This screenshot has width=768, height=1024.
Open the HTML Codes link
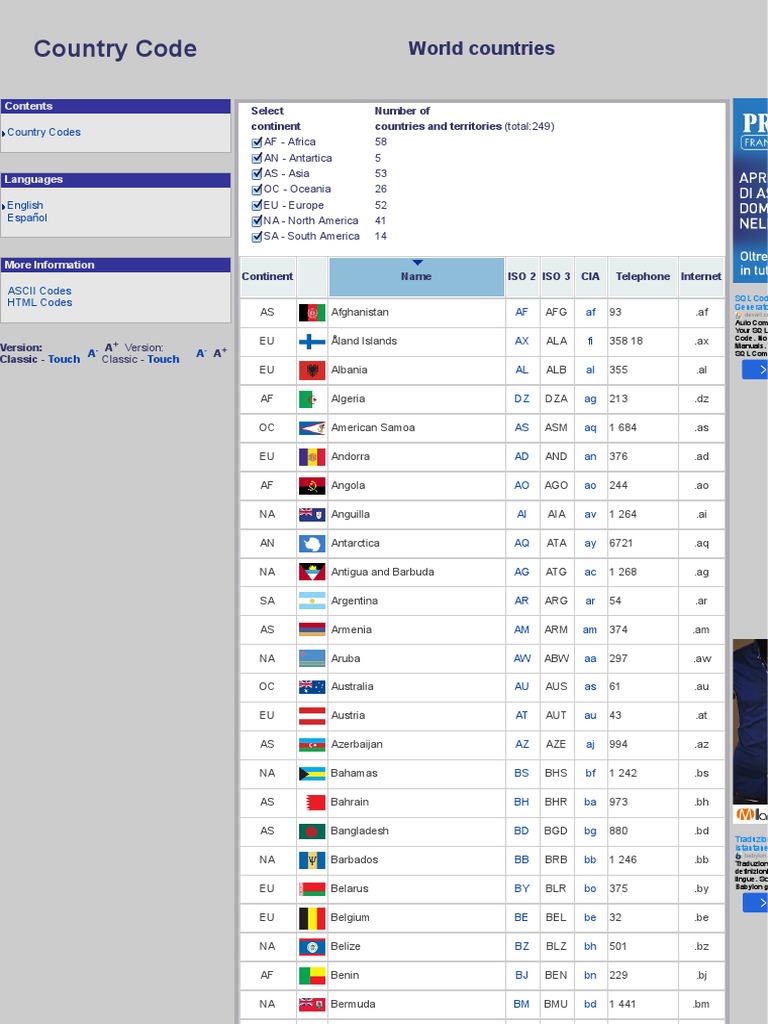[39, 302]
